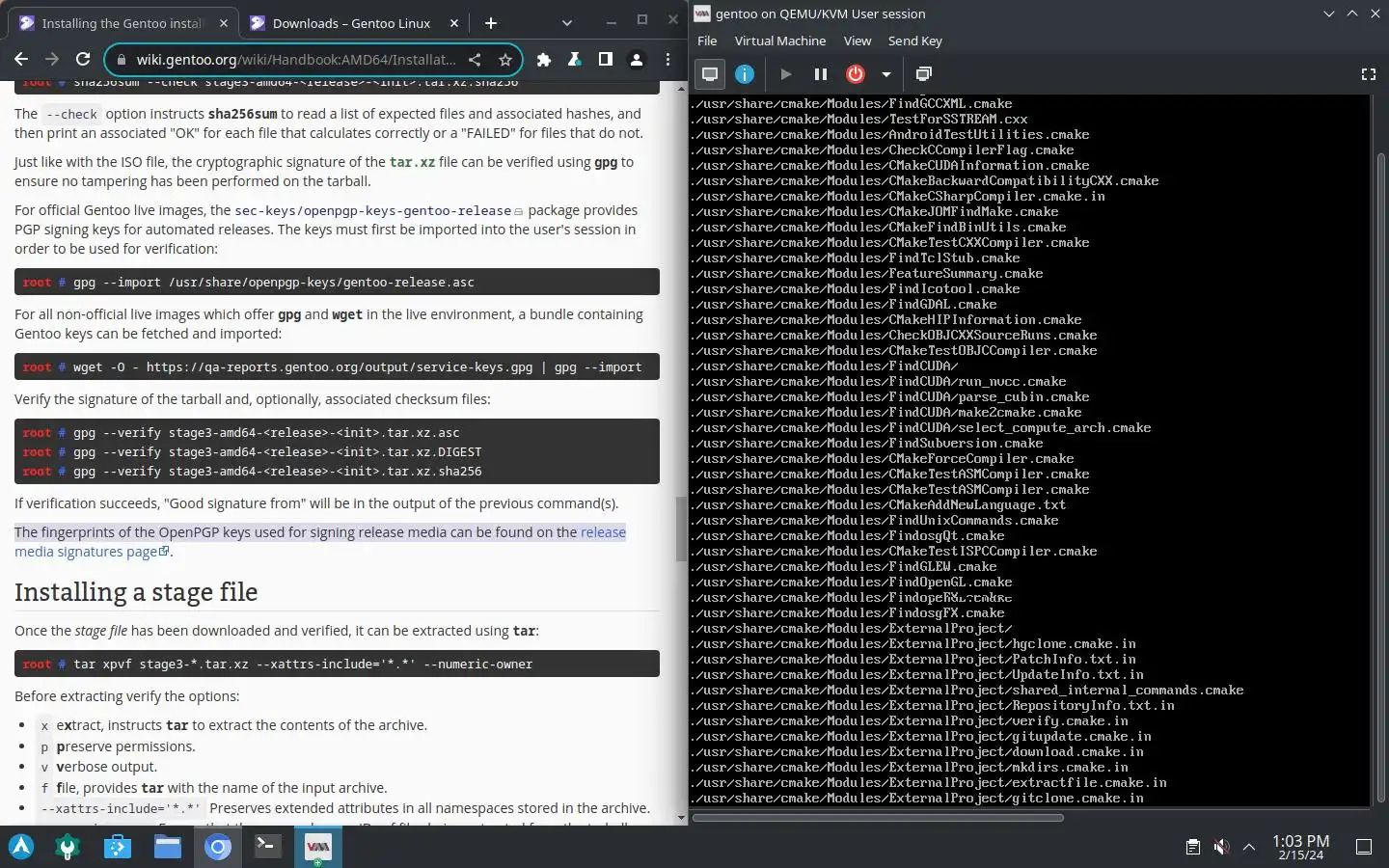Viewport: 1389px width, 868px height.
Task: Go forward in the browser
Action: (x=52, y=60)
